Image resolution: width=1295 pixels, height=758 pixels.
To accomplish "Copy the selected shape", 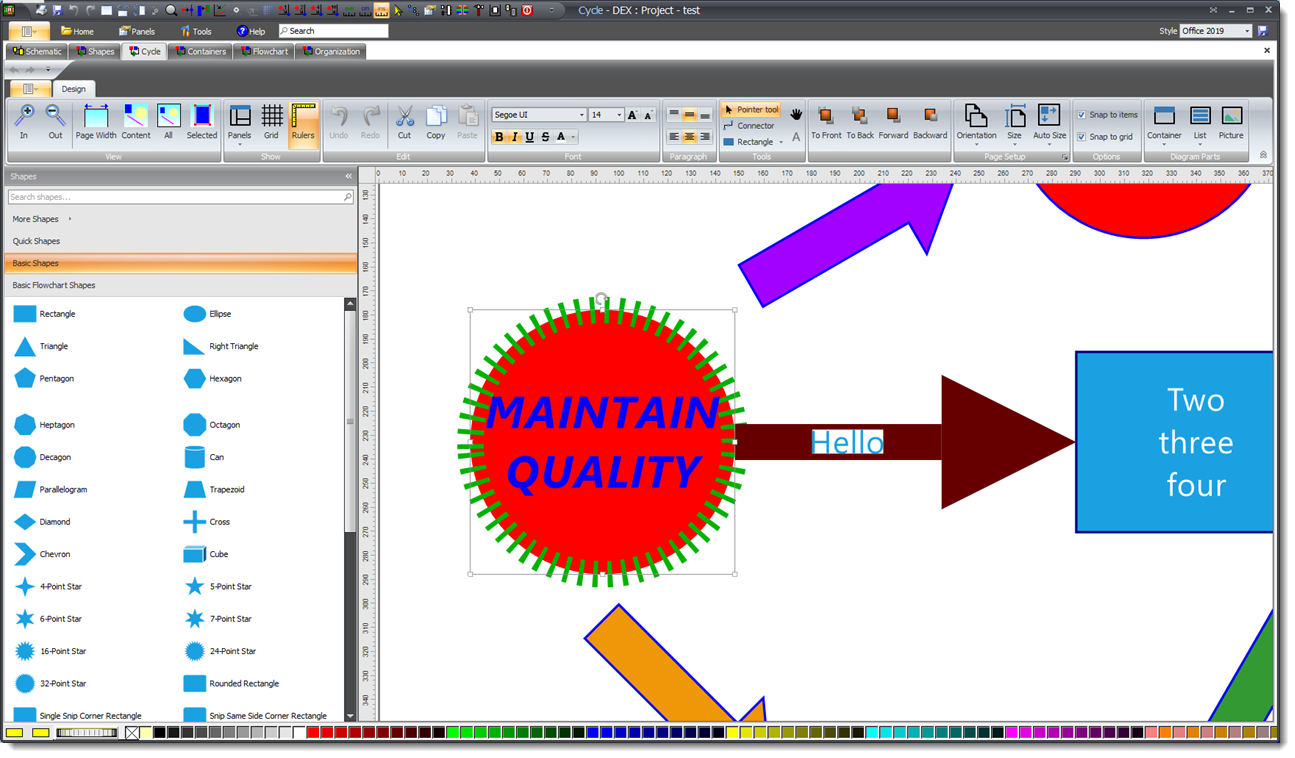I will [436, 121].
